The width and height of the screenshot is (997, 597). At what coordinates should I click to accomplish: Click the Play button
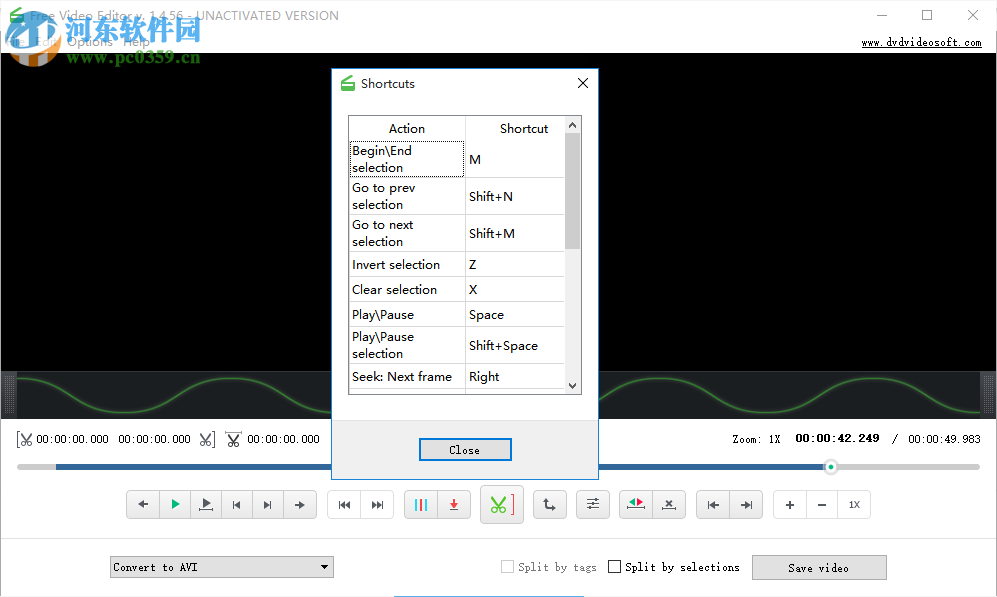pos(175,504)
